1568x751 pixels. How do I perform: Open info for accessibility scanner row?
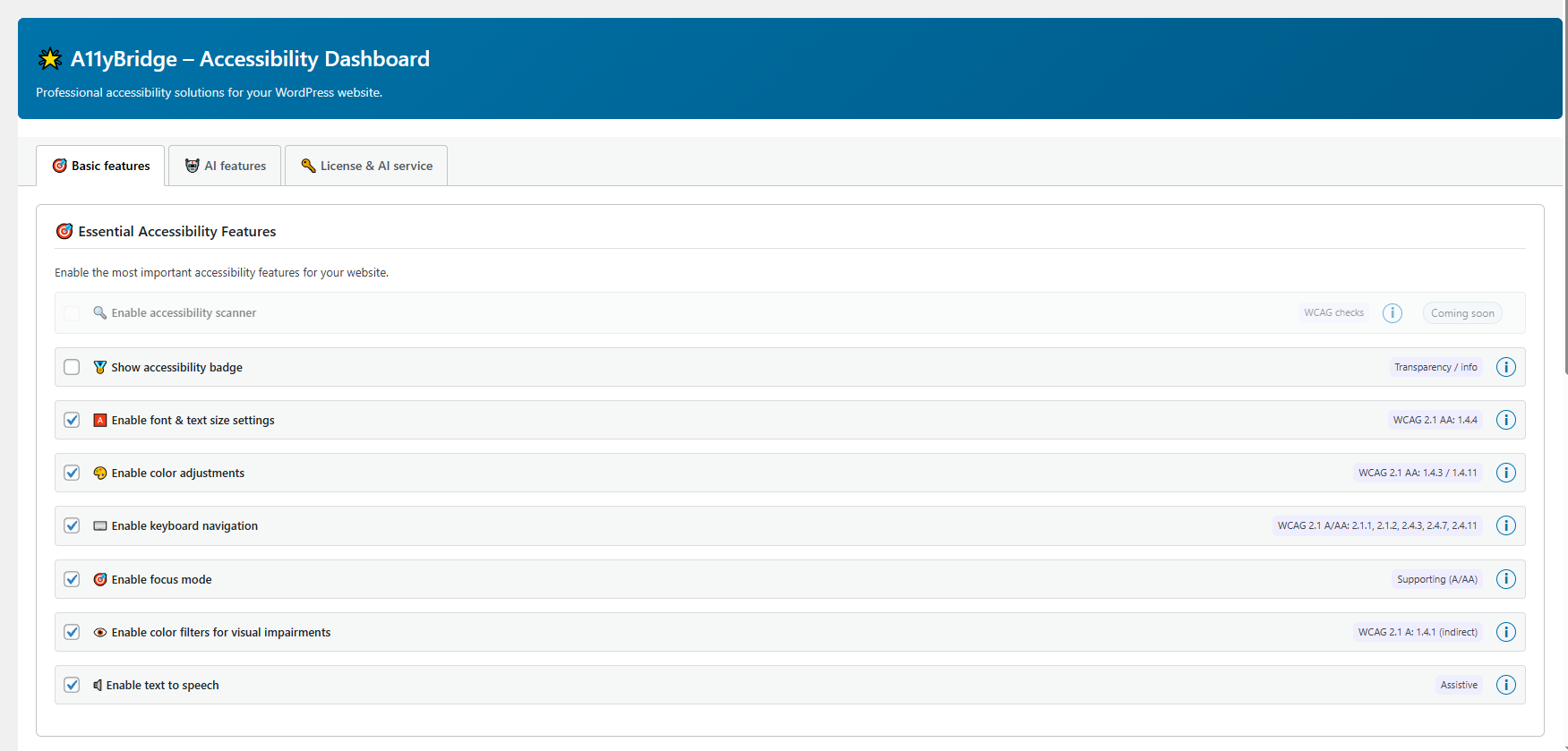(x=1392, y=312)
